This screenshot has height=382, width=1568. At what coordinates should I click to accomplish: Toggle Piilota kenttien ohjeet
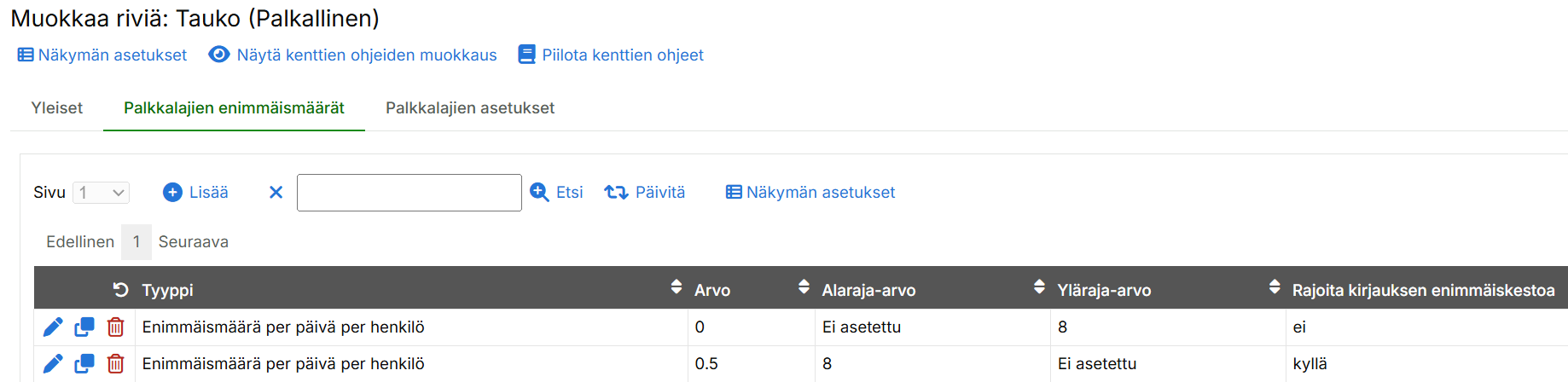611,55
